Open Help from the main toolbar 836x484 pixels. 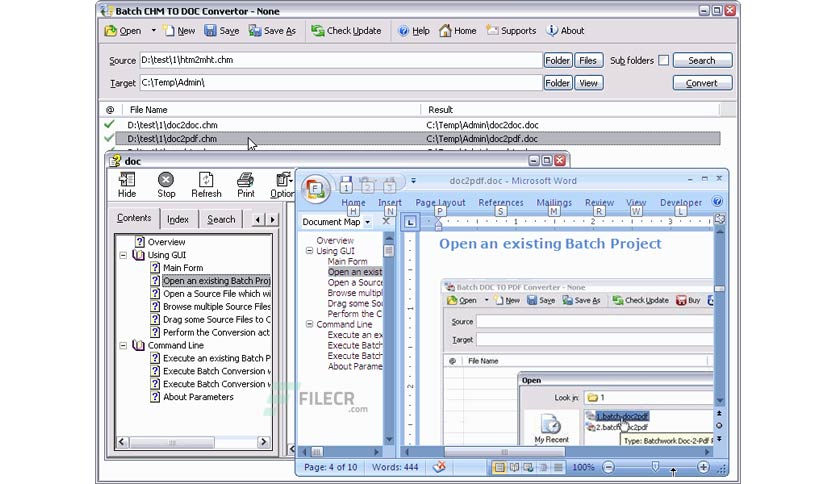(414, 31)
